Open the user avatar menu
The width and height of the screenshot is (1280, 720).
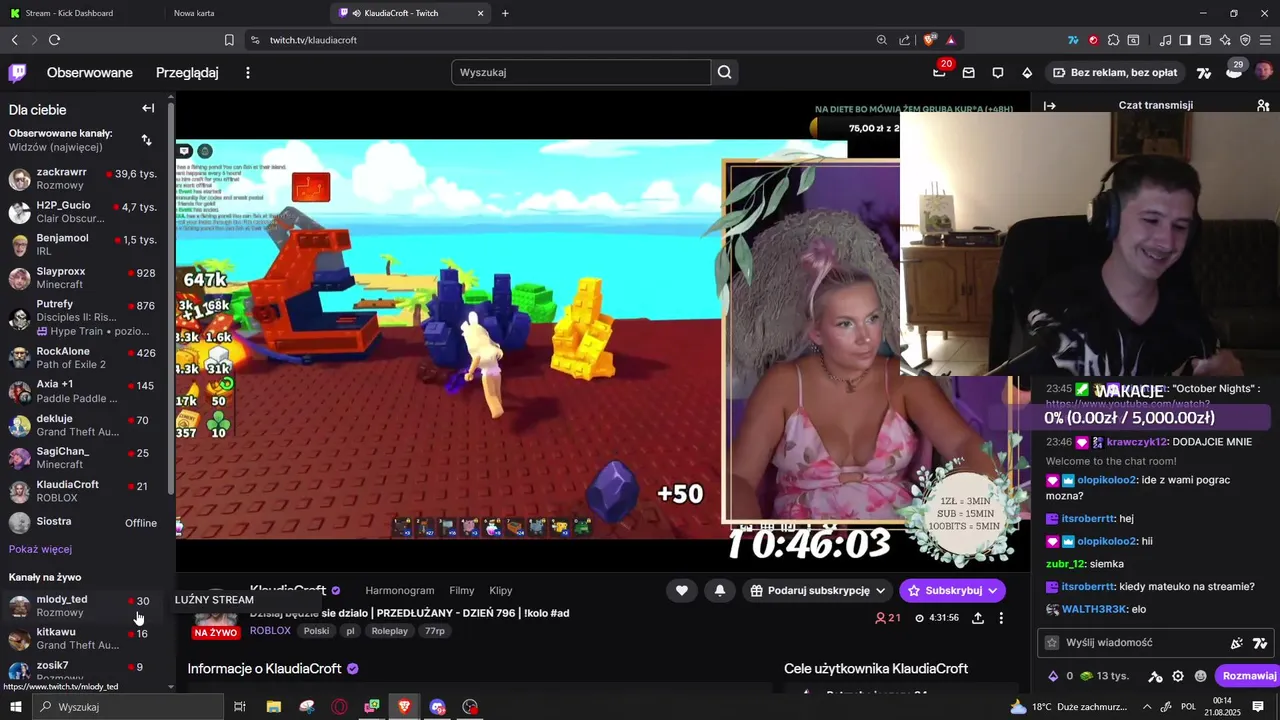coord(1264,72)
